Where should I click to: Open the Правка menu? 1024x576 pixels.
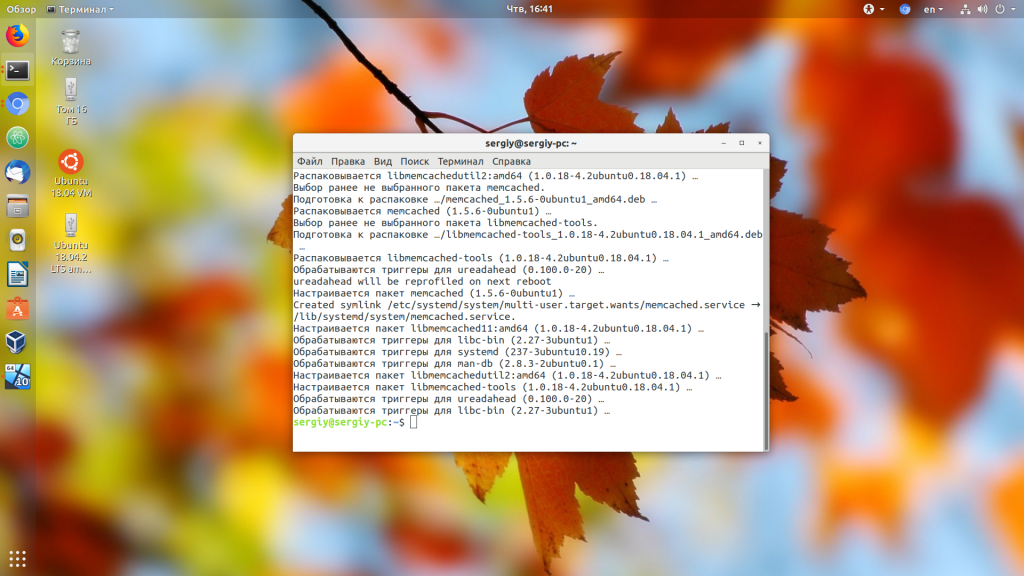point(347,161)
